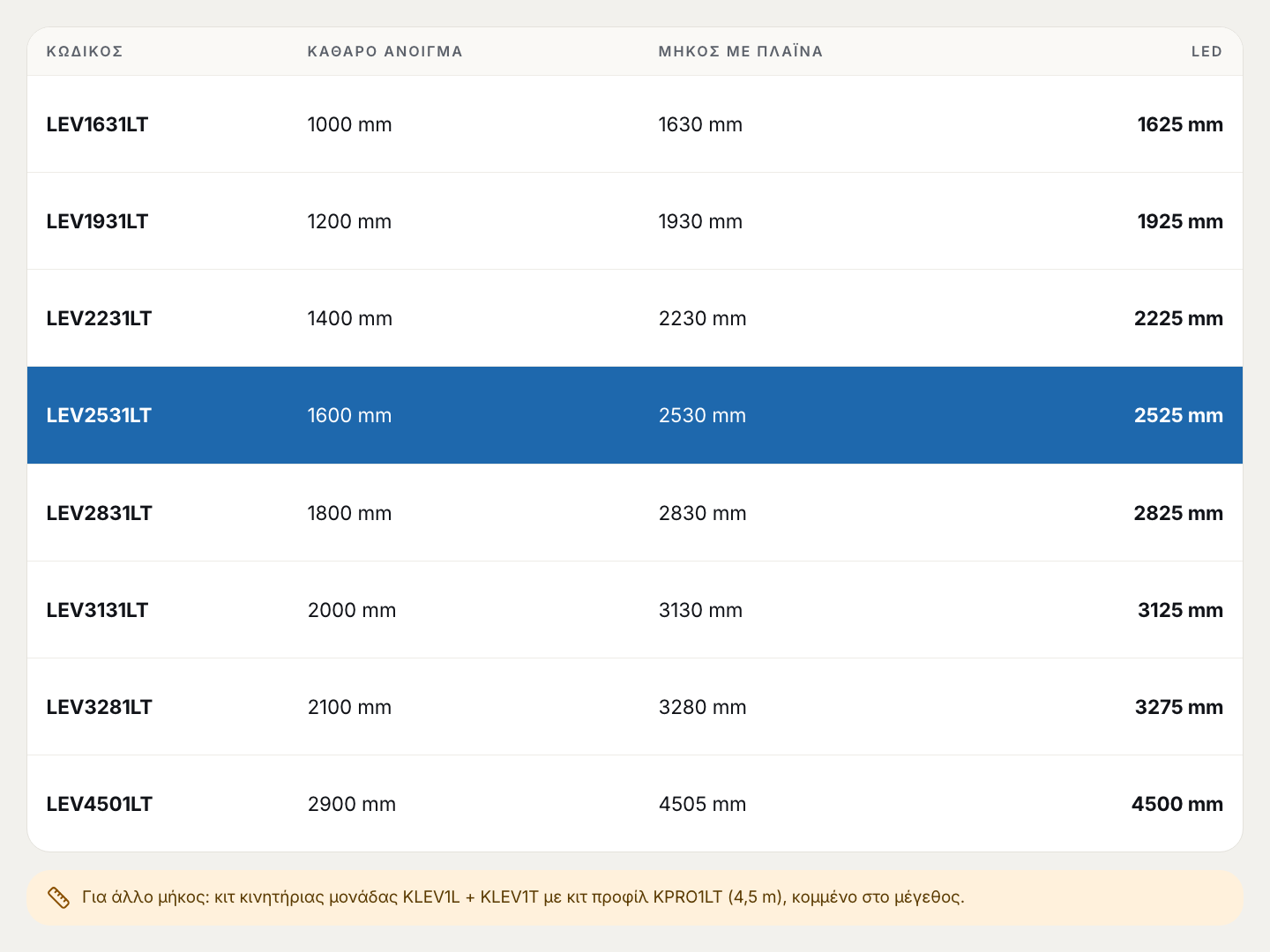The height and width of the screenshot is (952, 1270).
Task: Click the ΚΑΘΑΡΟ ΑΝΟΙΓΜΑ column header
Action: [x=385, y=51]
